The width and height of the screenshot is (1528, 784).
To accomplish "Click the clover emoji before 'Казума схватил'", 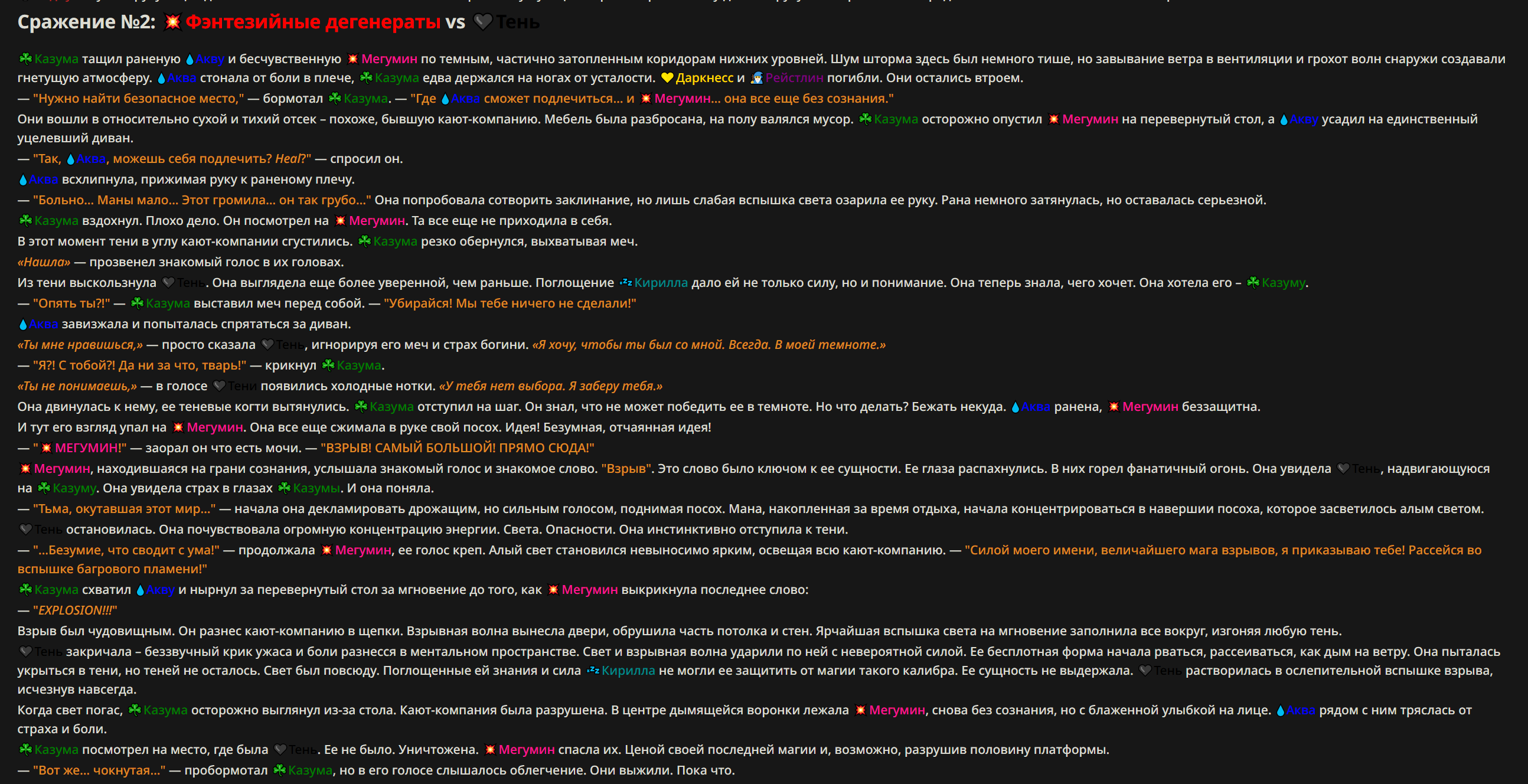I will pos(25,590).
